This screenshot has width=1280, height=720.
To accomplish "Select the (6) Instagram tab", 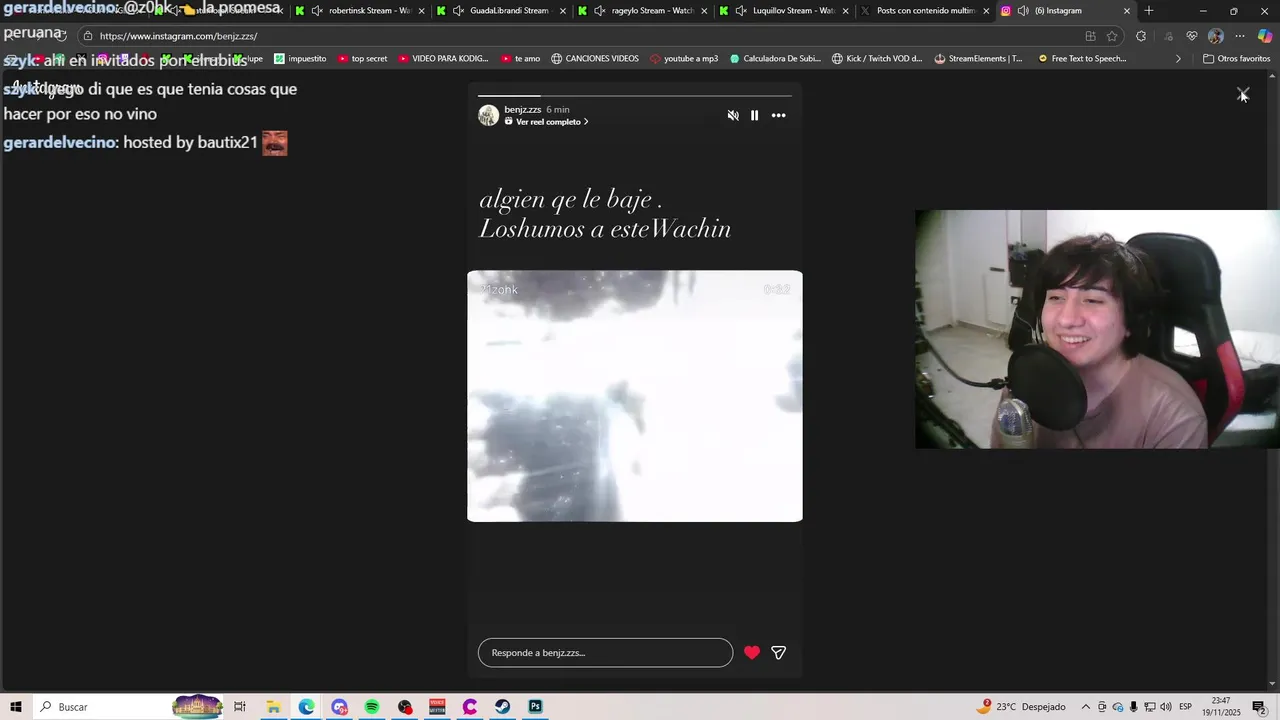I will tap(1066, 11).
